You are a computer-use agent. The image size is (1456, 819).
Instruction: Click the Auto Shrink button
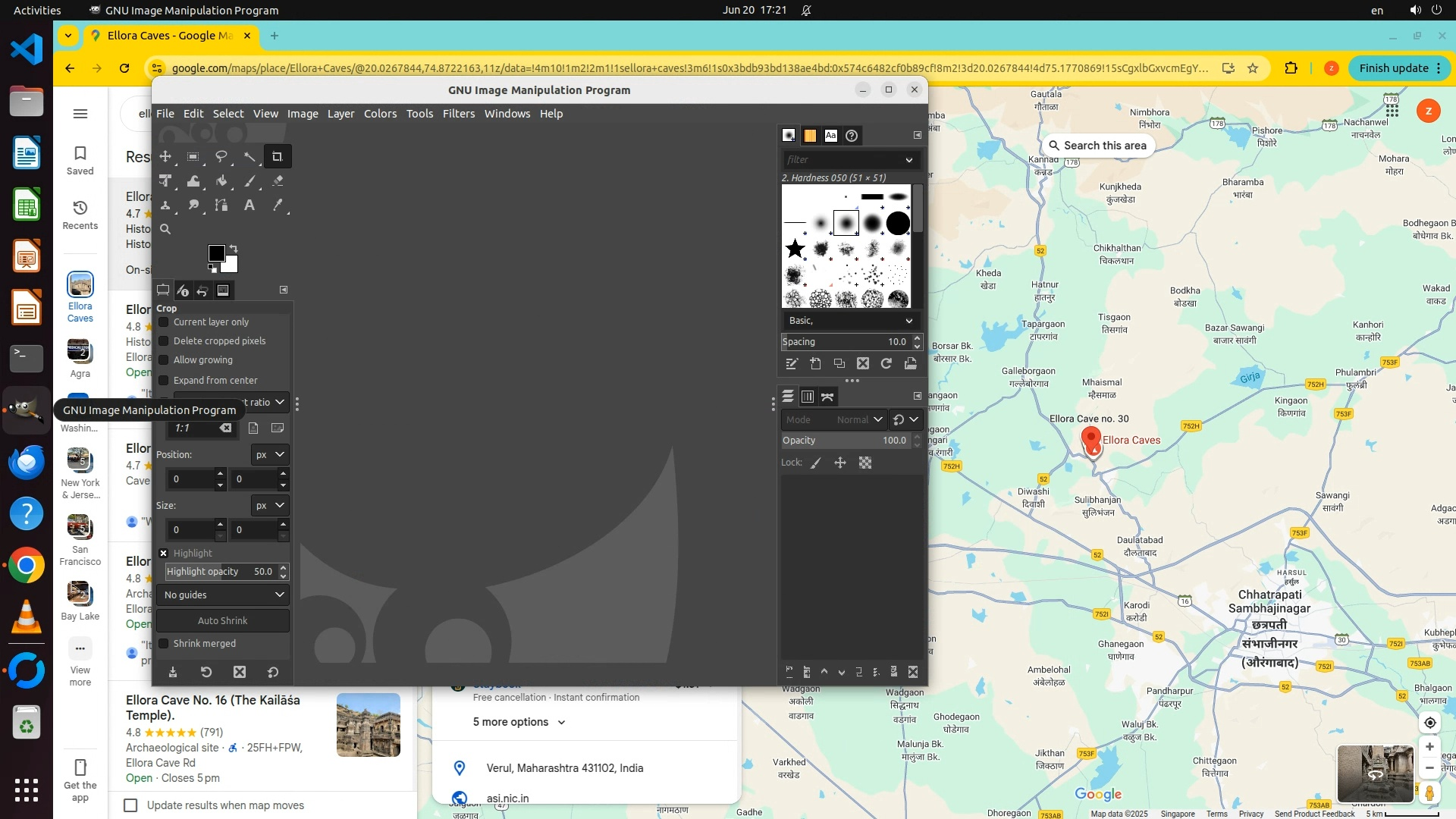point(223,621)
